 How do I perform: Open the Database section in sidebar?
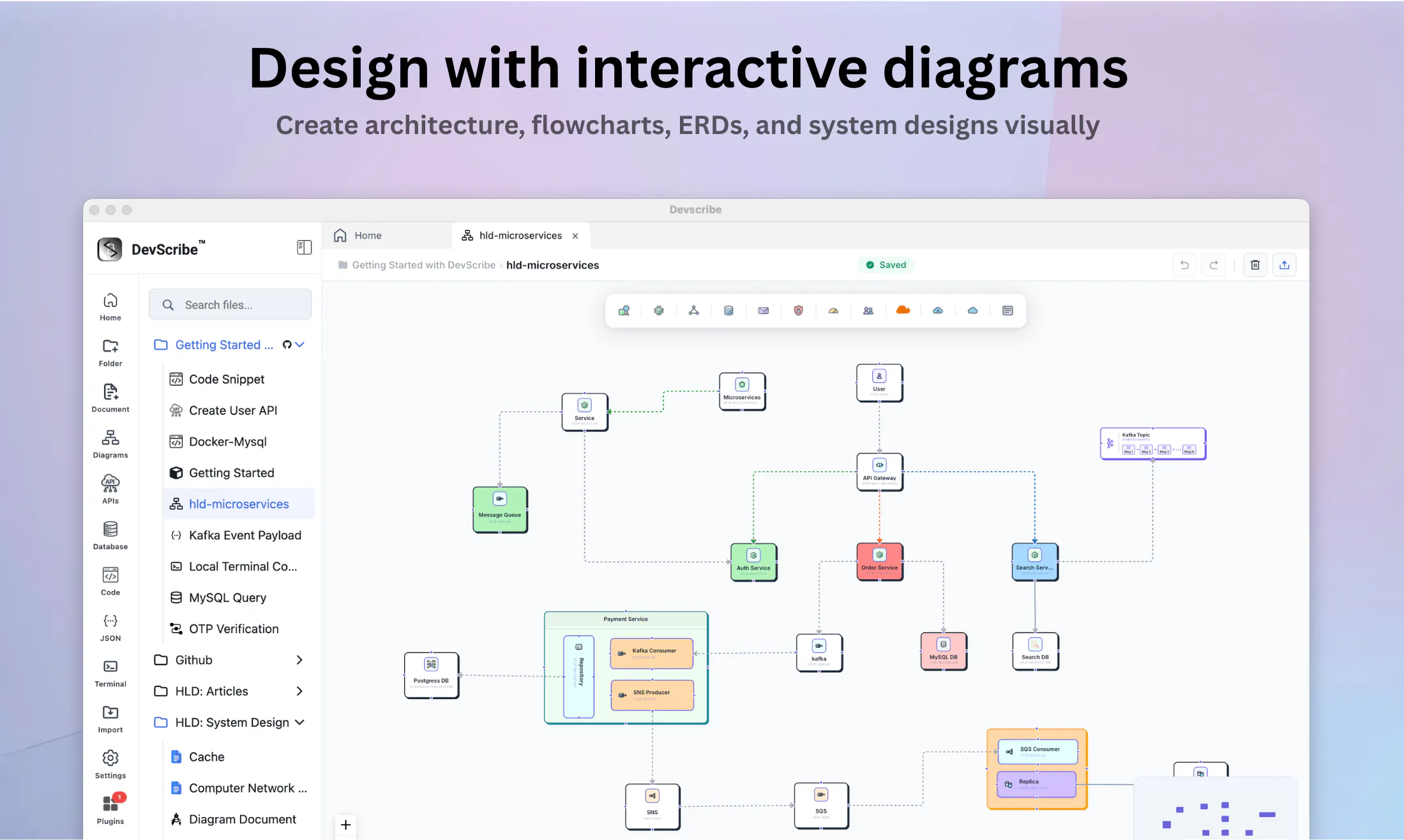tap(110, 536)
